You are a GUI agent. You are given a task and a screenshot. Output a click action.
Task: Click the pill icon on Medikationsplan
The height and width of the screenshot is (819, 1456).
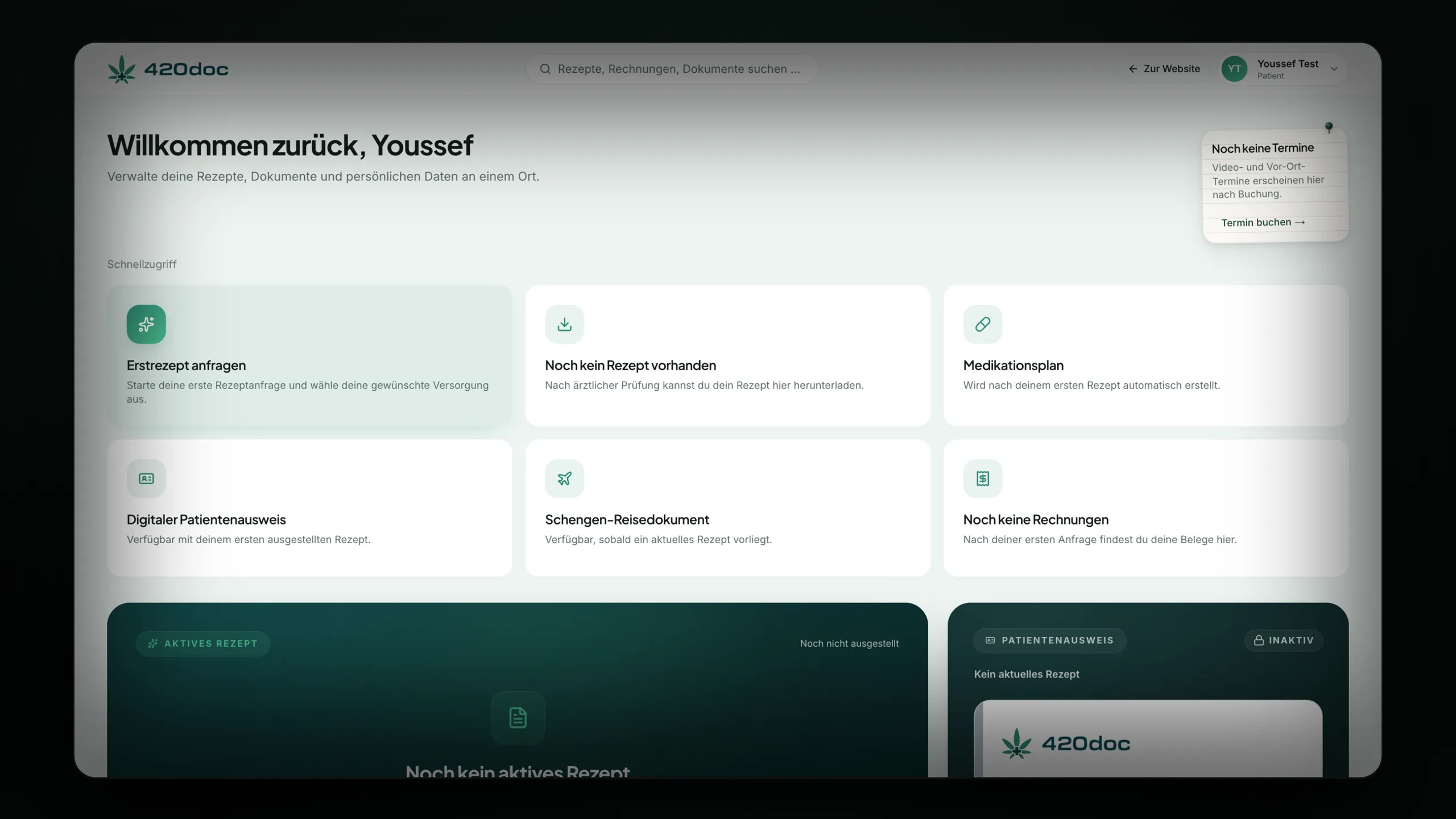(982, 324)
